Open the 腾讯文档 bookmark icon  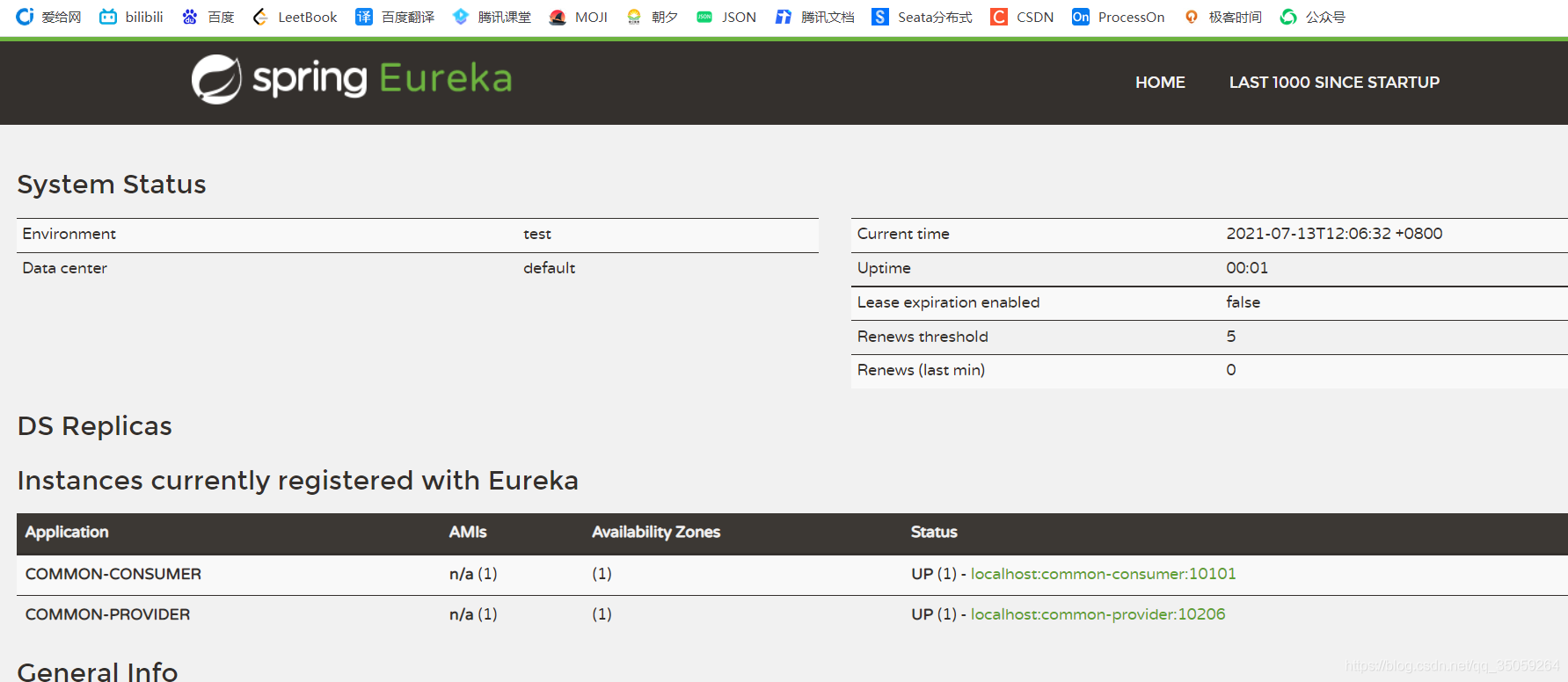tap(784, 17)
